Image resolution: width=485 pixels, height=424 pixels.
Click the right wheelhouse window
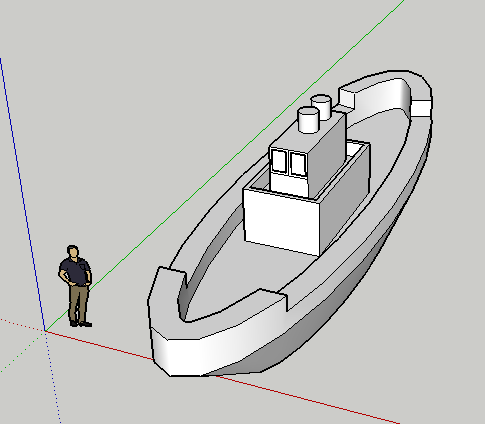coord(298,164)
